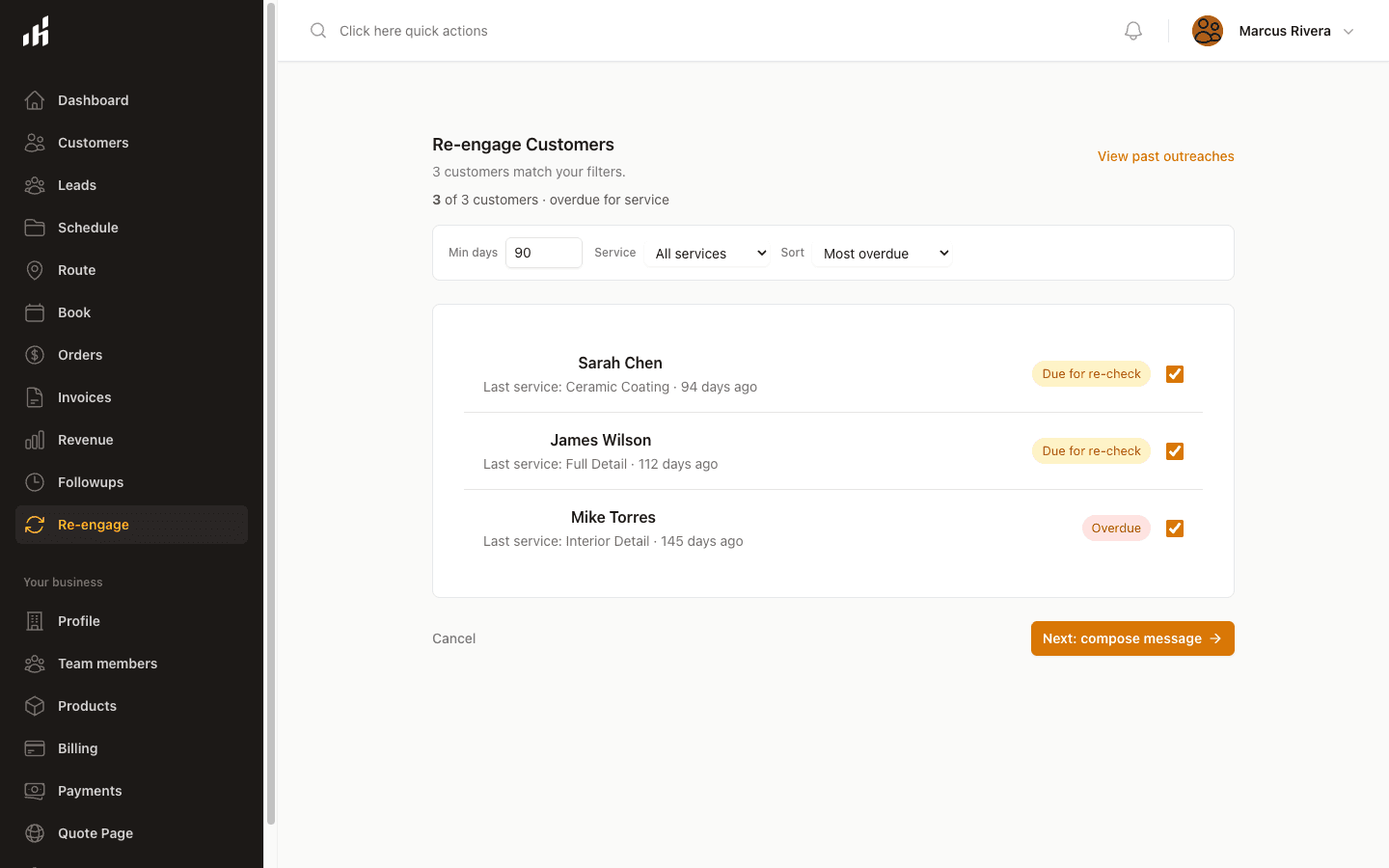Open the All services dropdown
Viewport: 1389px width, 868px height.
(x=708, y=253)
